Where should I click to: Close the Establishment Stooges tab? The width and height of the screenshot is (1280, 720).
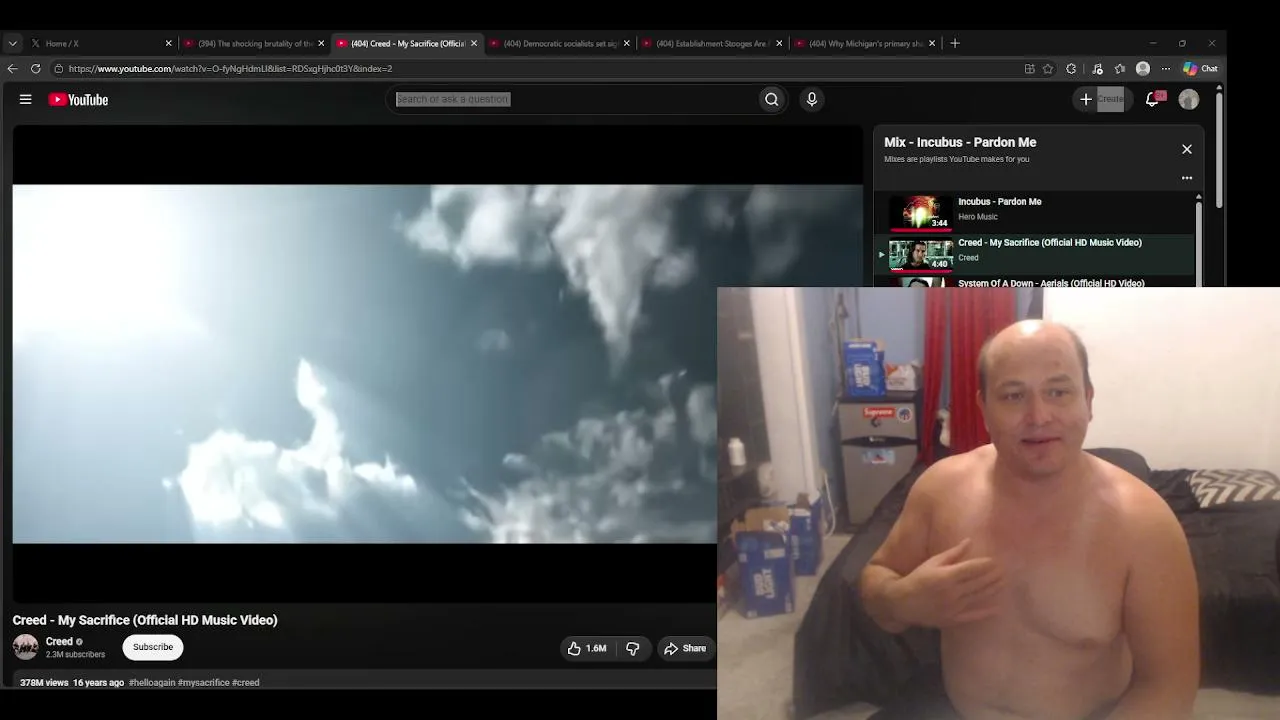[779, 44]
